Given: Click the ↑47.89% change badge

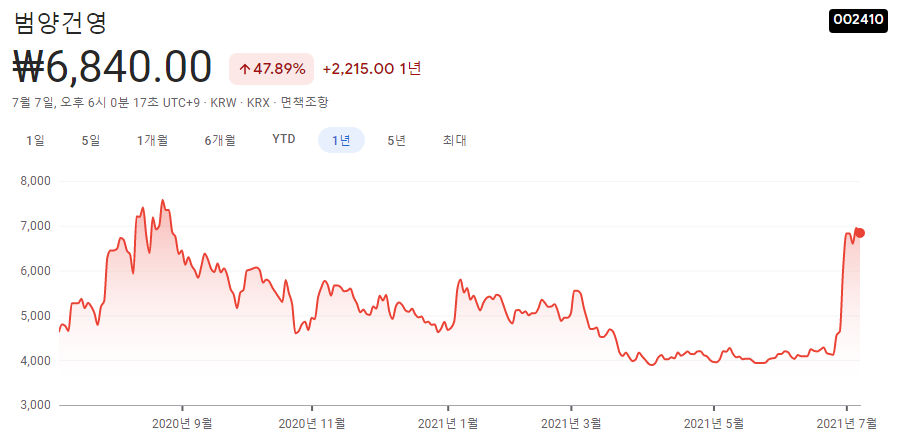Looking at the screenshot, I should pyautogui.click(x=272, y=69).
